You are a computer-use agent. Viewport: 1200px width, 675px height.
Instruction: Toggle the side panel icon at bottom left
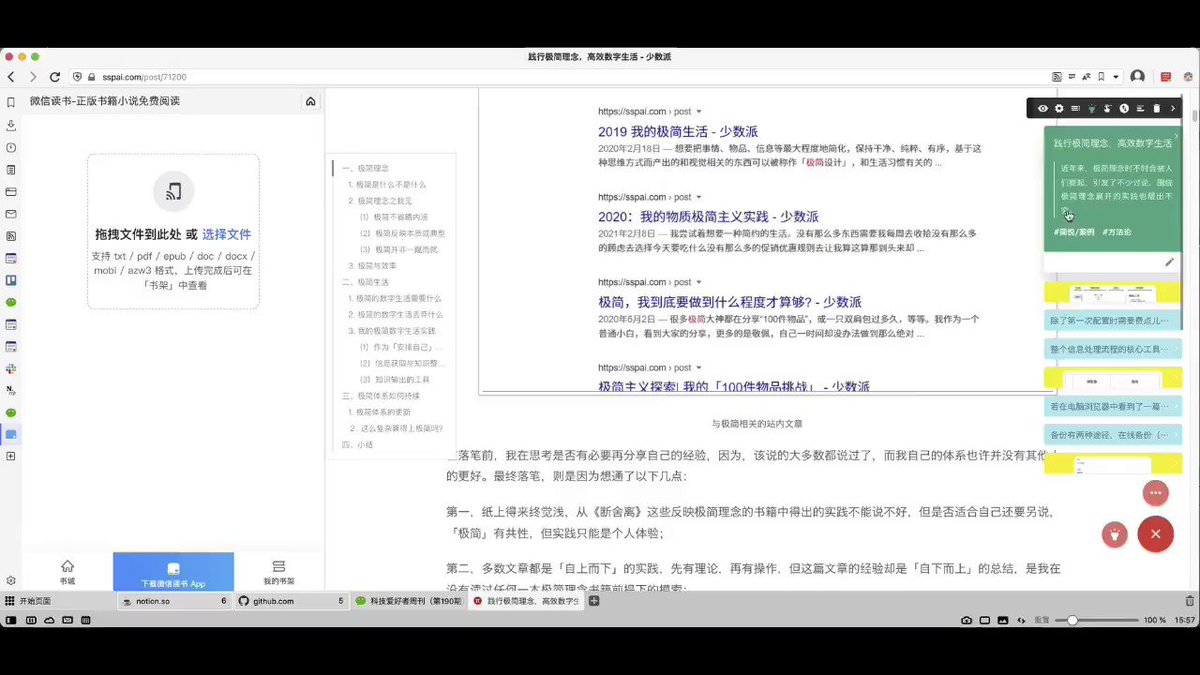(10, 620)
